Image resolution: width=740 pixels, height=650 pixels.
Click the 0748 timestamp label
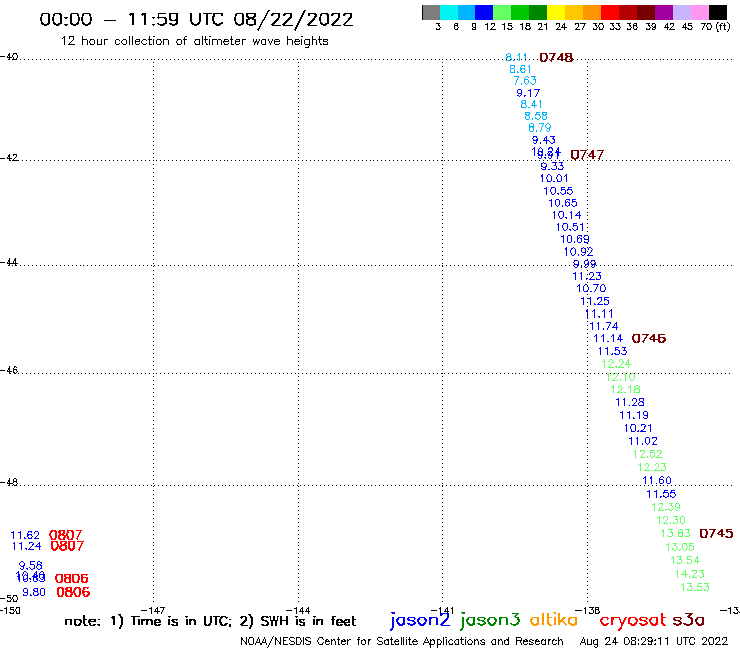[x=556, y=58]
